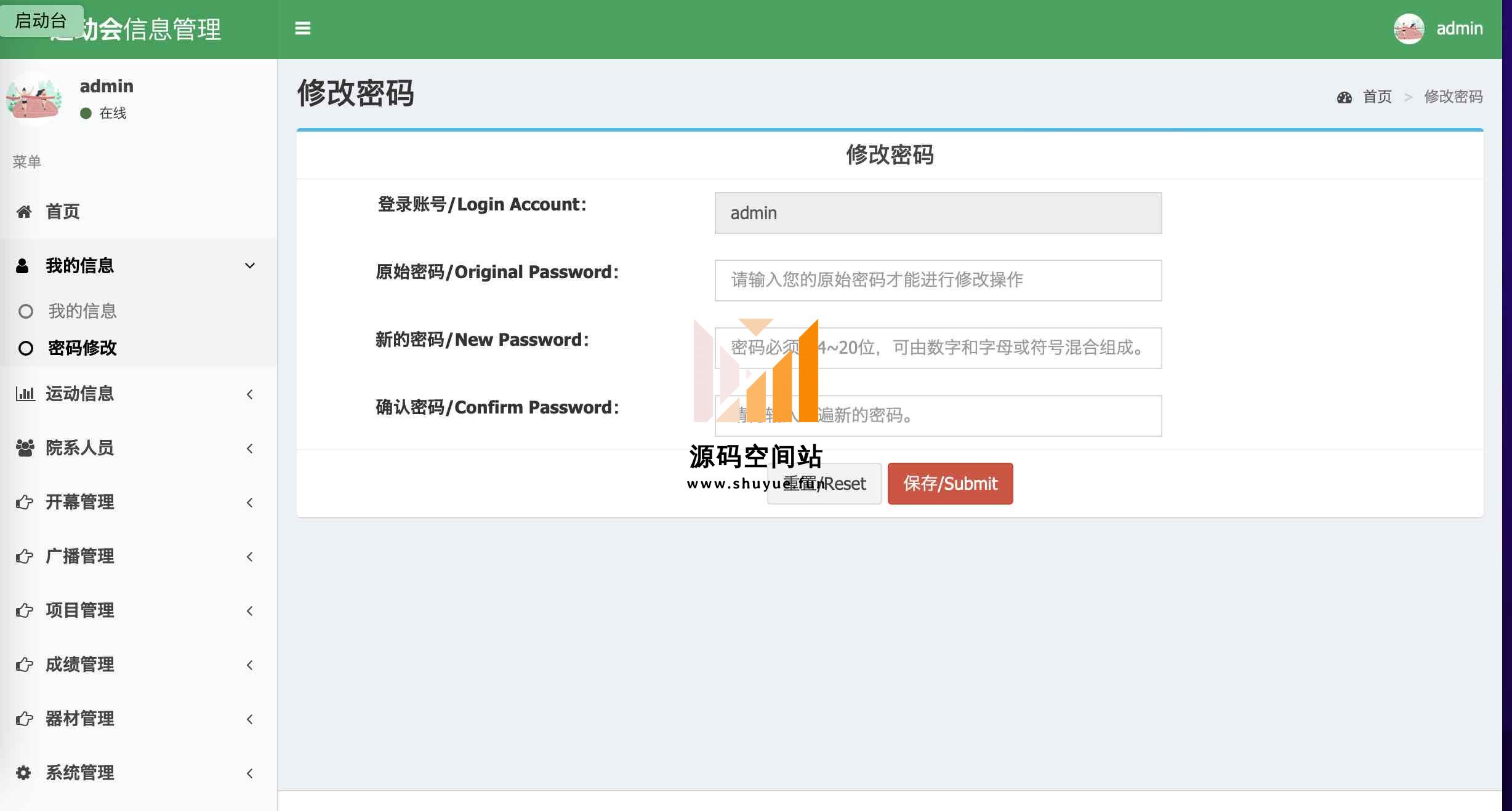Open the 器材管理 menu label
Image resolution: width=1512 pixels, height=811 pixels.
pos(80,719)
